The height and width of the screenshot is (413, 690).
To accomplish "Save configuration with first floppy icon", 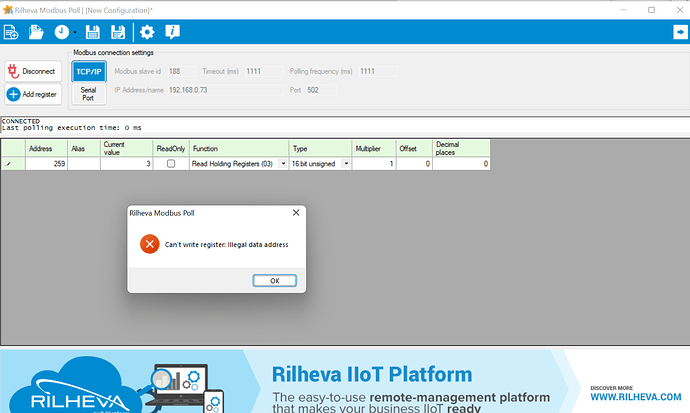I will (x=92, y=32).
